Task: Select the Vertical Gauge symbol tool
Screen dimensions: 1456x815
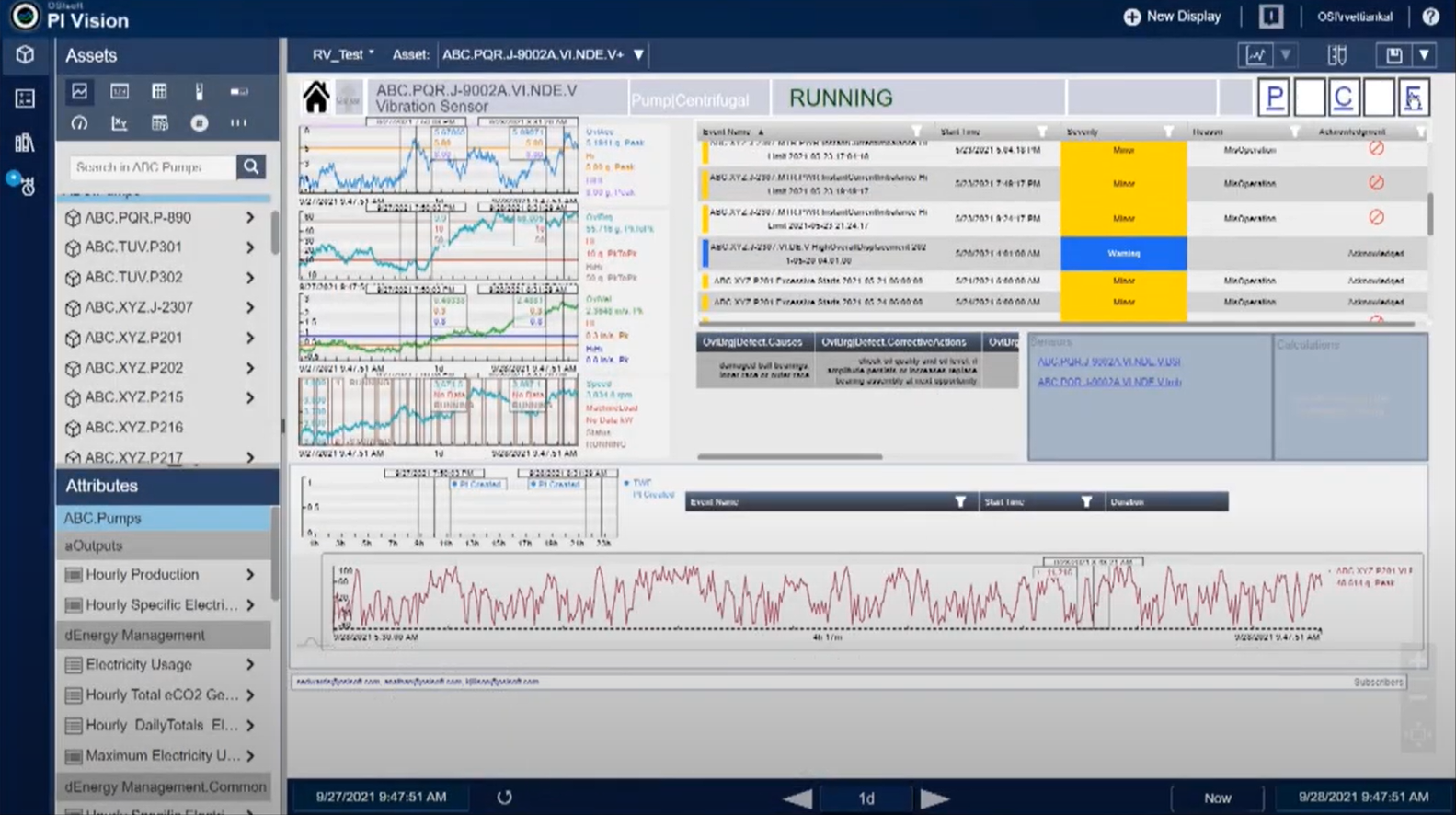Action: [199, 91]
